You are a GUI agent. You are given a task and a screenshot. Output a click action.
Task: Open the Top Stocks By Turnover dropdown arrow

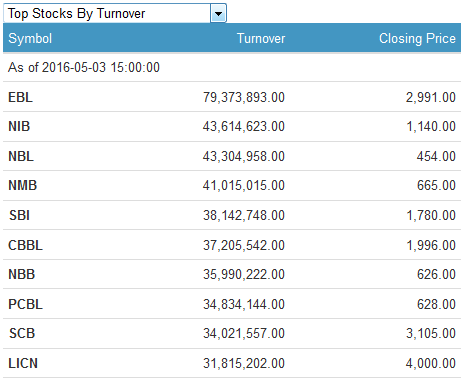coord(218,13)
